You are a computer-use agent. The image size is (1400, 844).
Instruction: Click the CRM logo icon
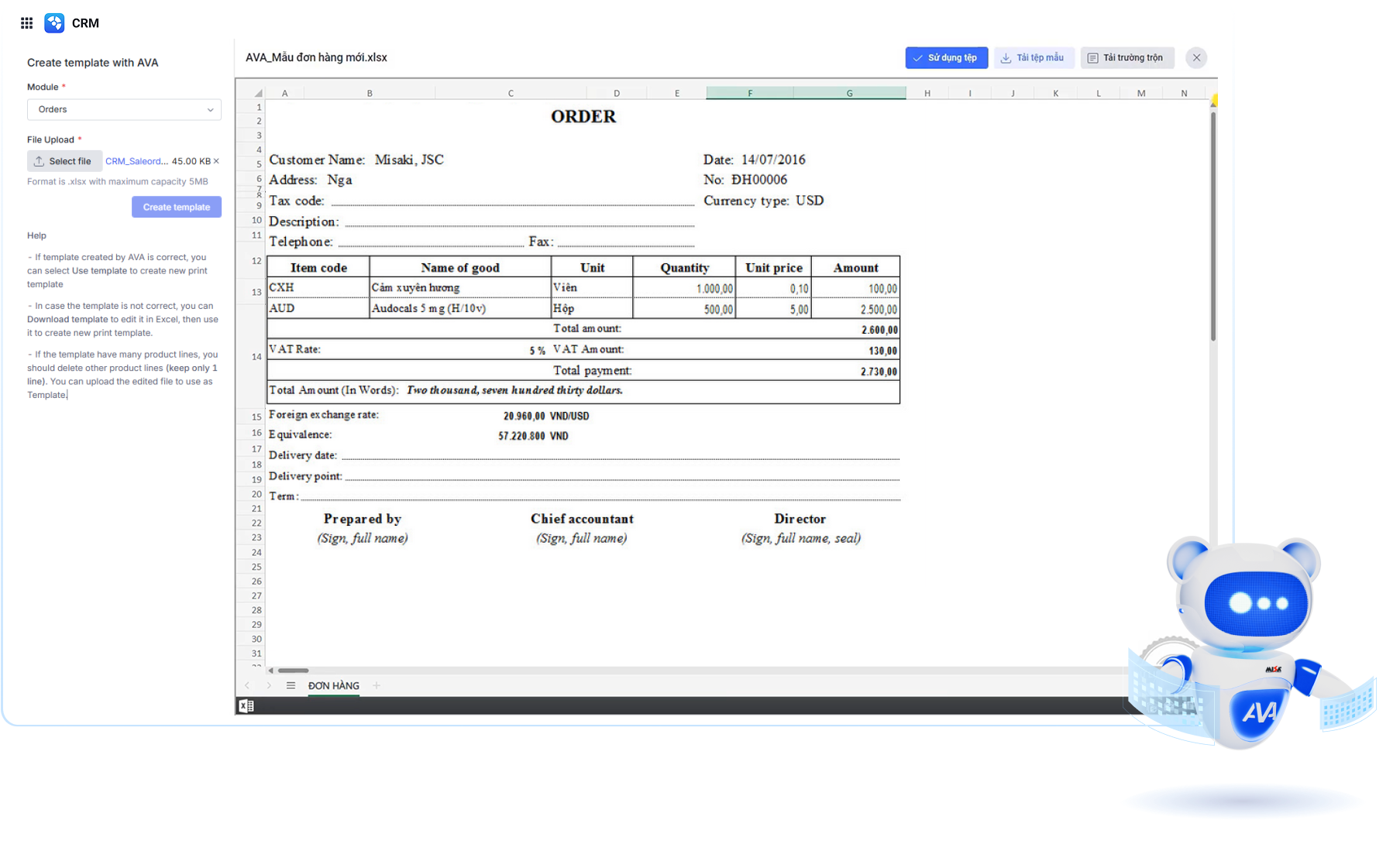coord(54,23)
